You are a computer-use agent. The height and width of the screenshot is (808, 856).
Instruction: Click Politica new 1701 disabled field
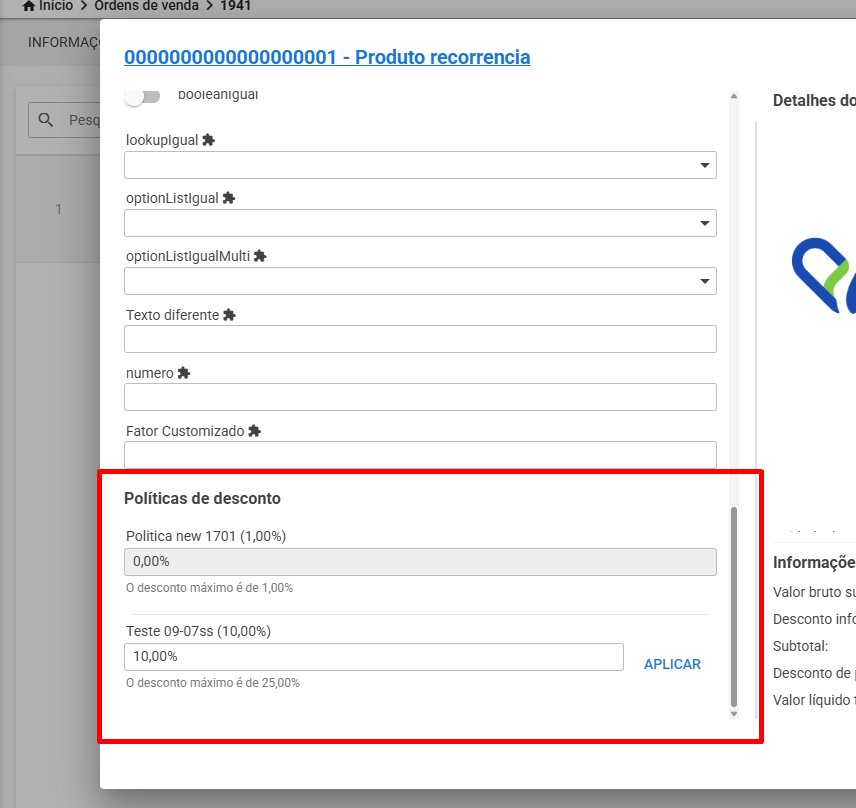point(420,562)
